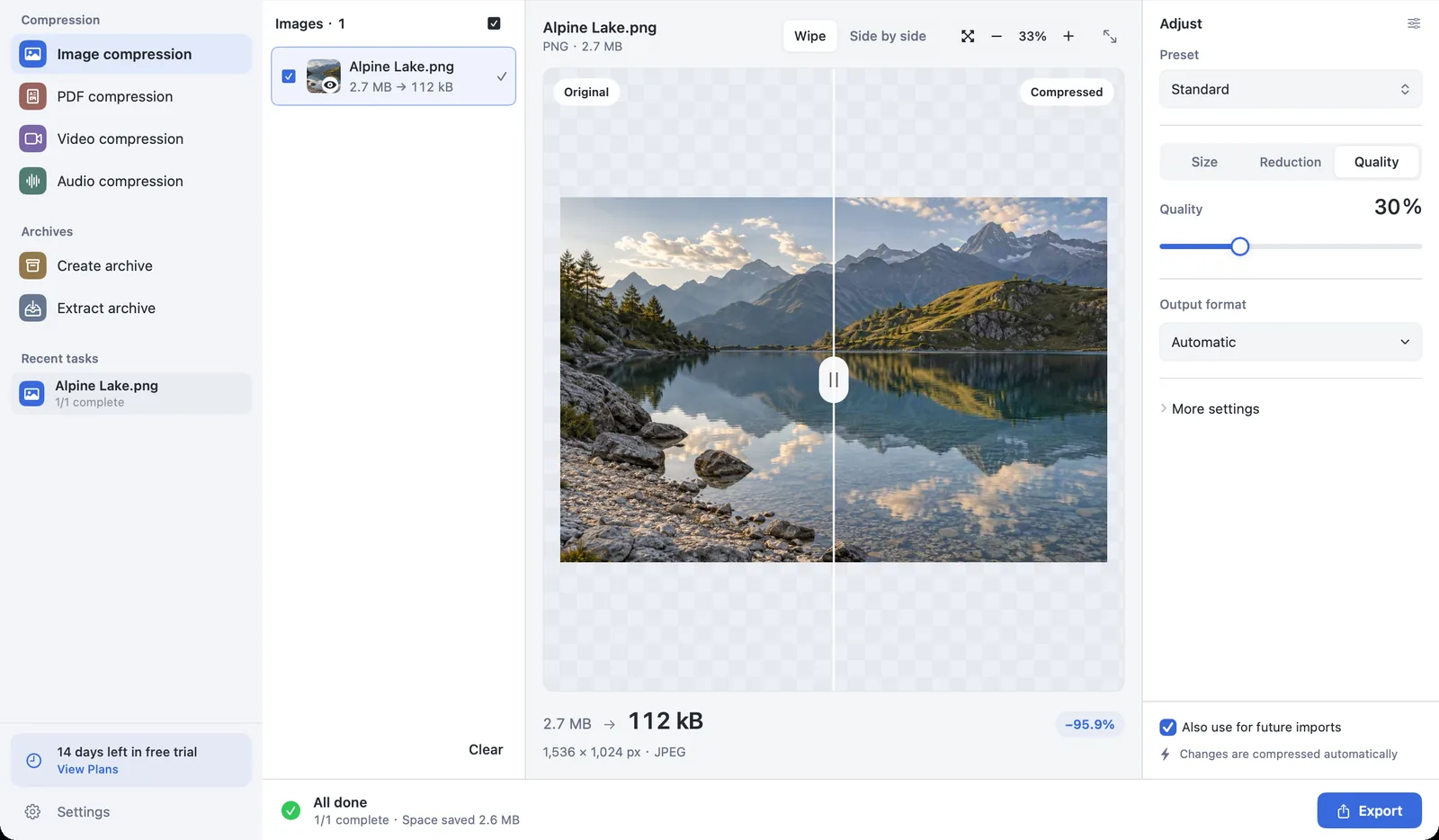Click the Original label on preview

[586, 92]
